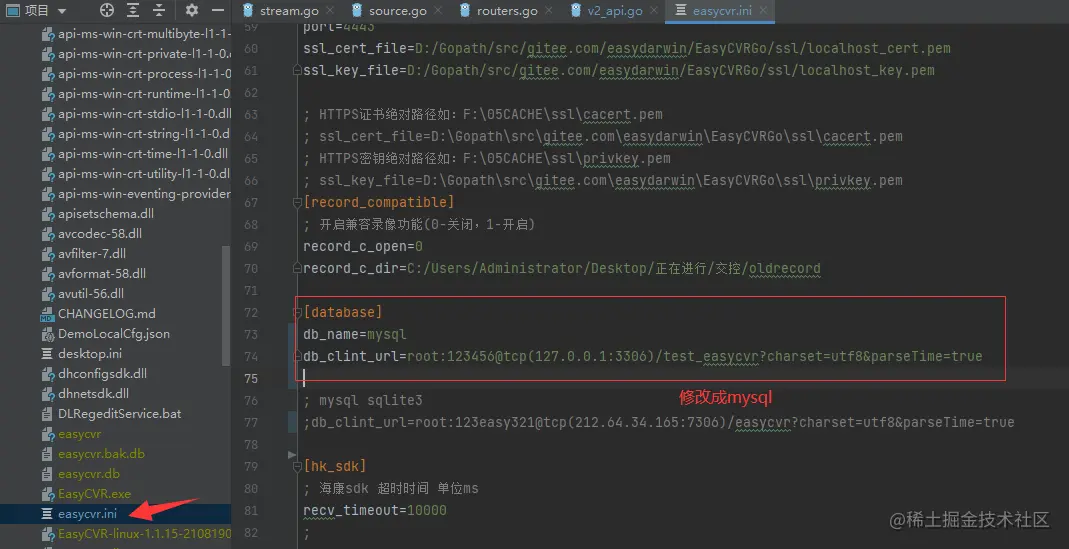Select api-ms-win-crt-string file in tree
The width and height of the screenshot is (1069, 549).
pyautogui.click(x=145, y=134)
